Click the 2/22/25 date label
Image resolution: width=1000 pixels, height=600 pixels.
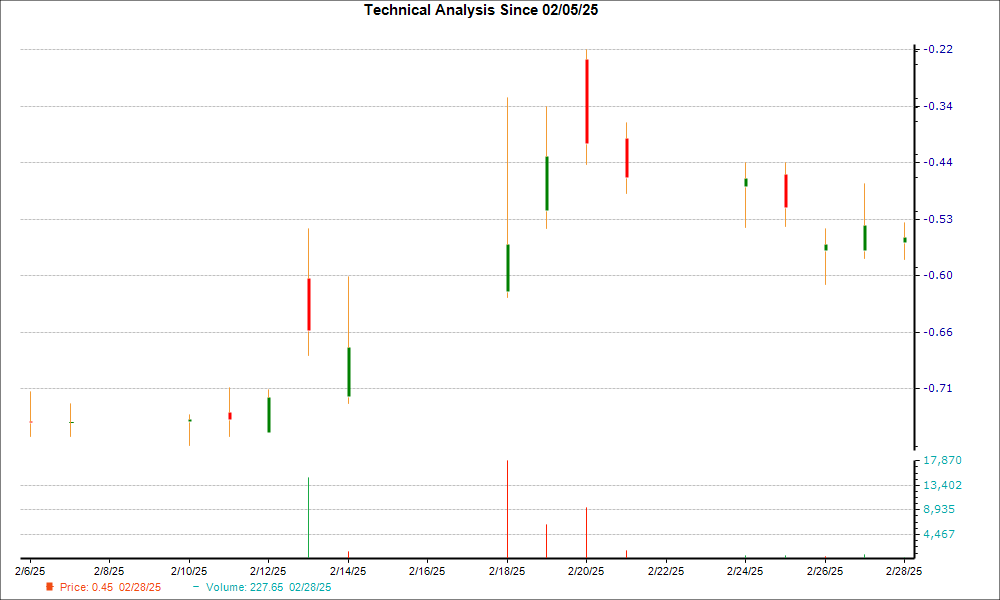pos(666,571)
